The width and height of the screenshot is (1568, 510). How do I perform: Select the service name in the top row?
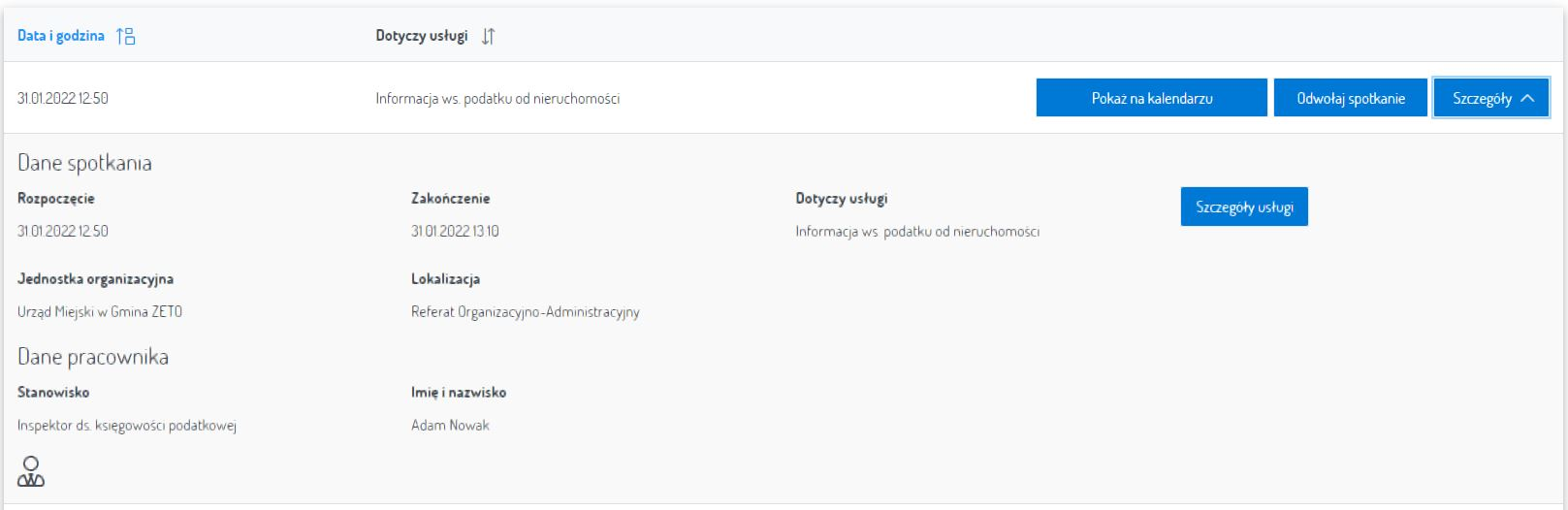point(497,98)
